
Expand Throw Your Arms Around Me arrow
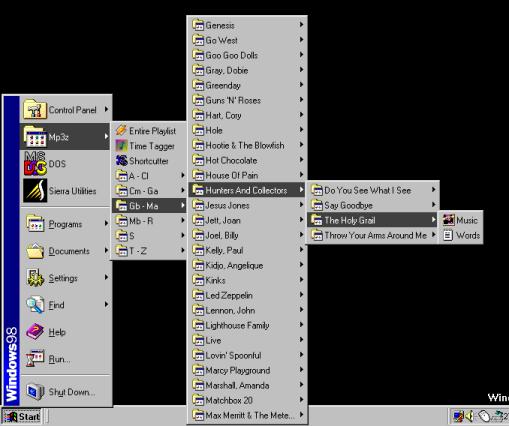point(433,235)
